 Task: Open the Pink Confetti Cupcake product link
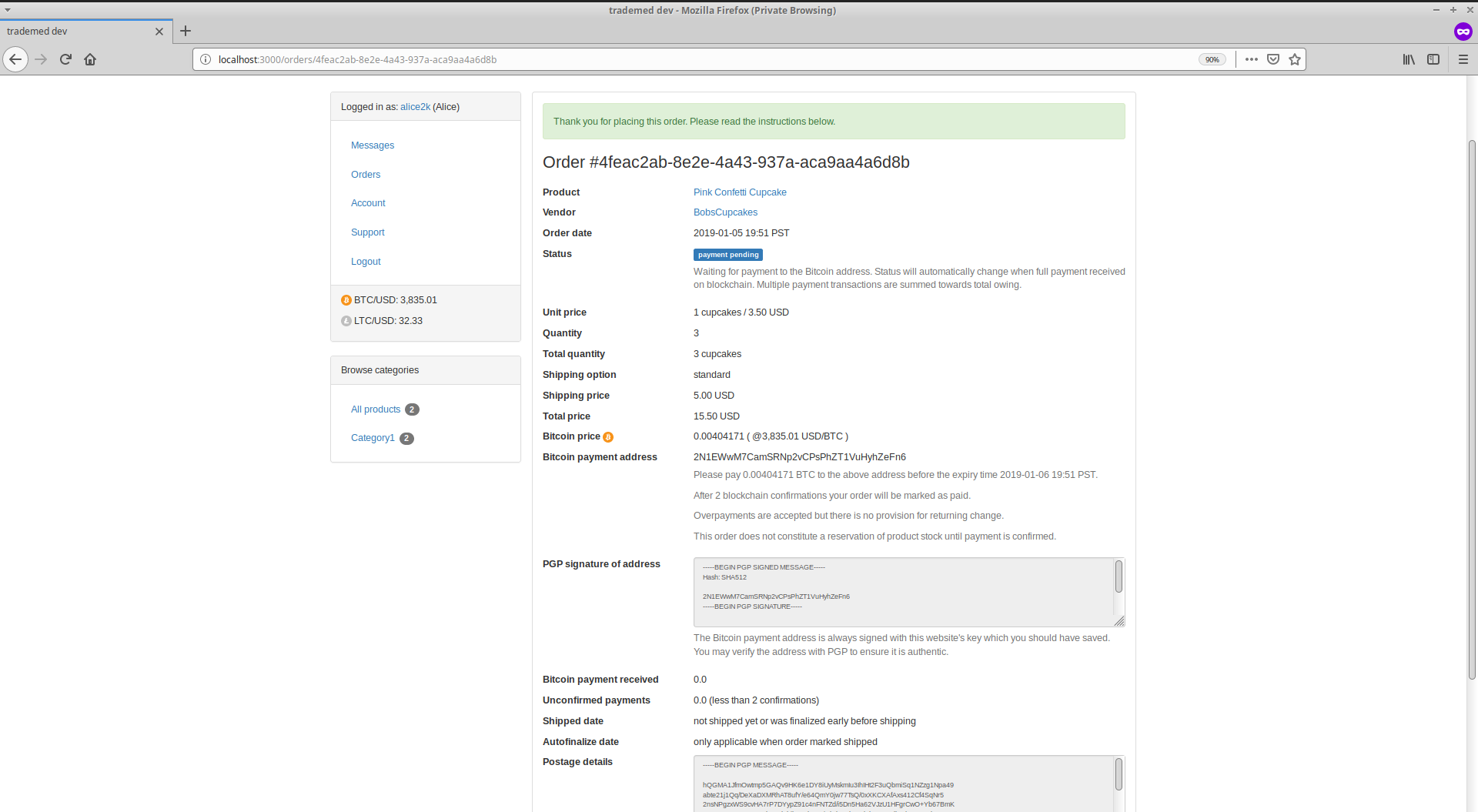pyautogui.click(x=740, y=192)
